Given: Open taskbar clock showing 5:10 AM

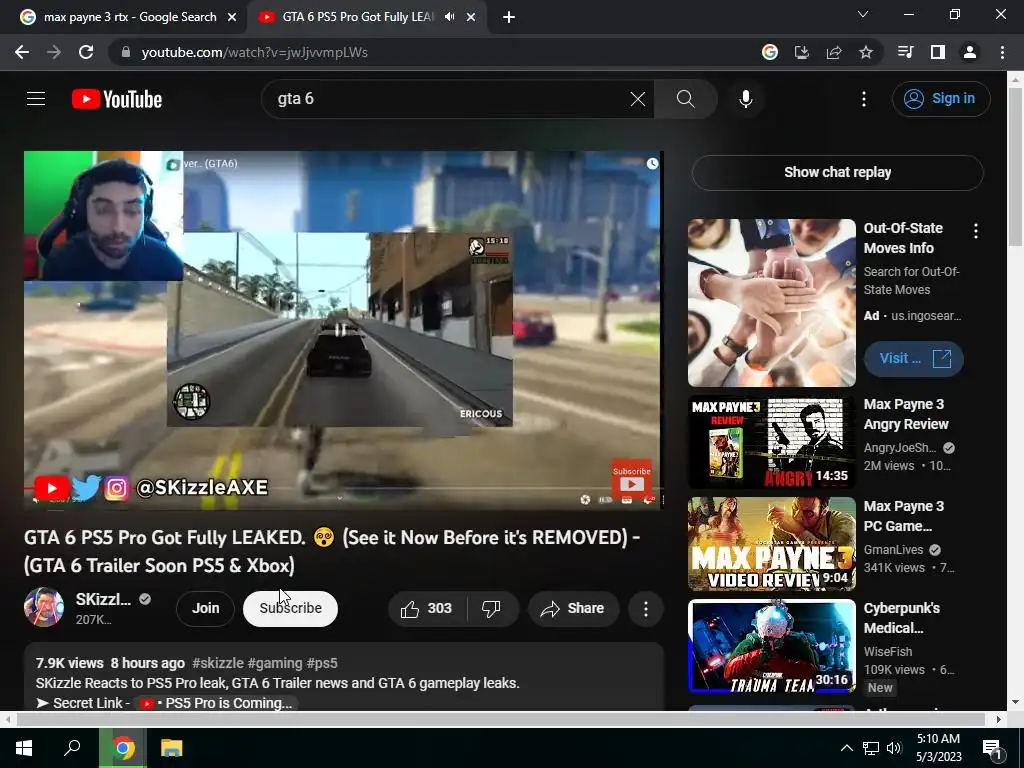Looking at the screenshot, I should [x=938, y=748].
